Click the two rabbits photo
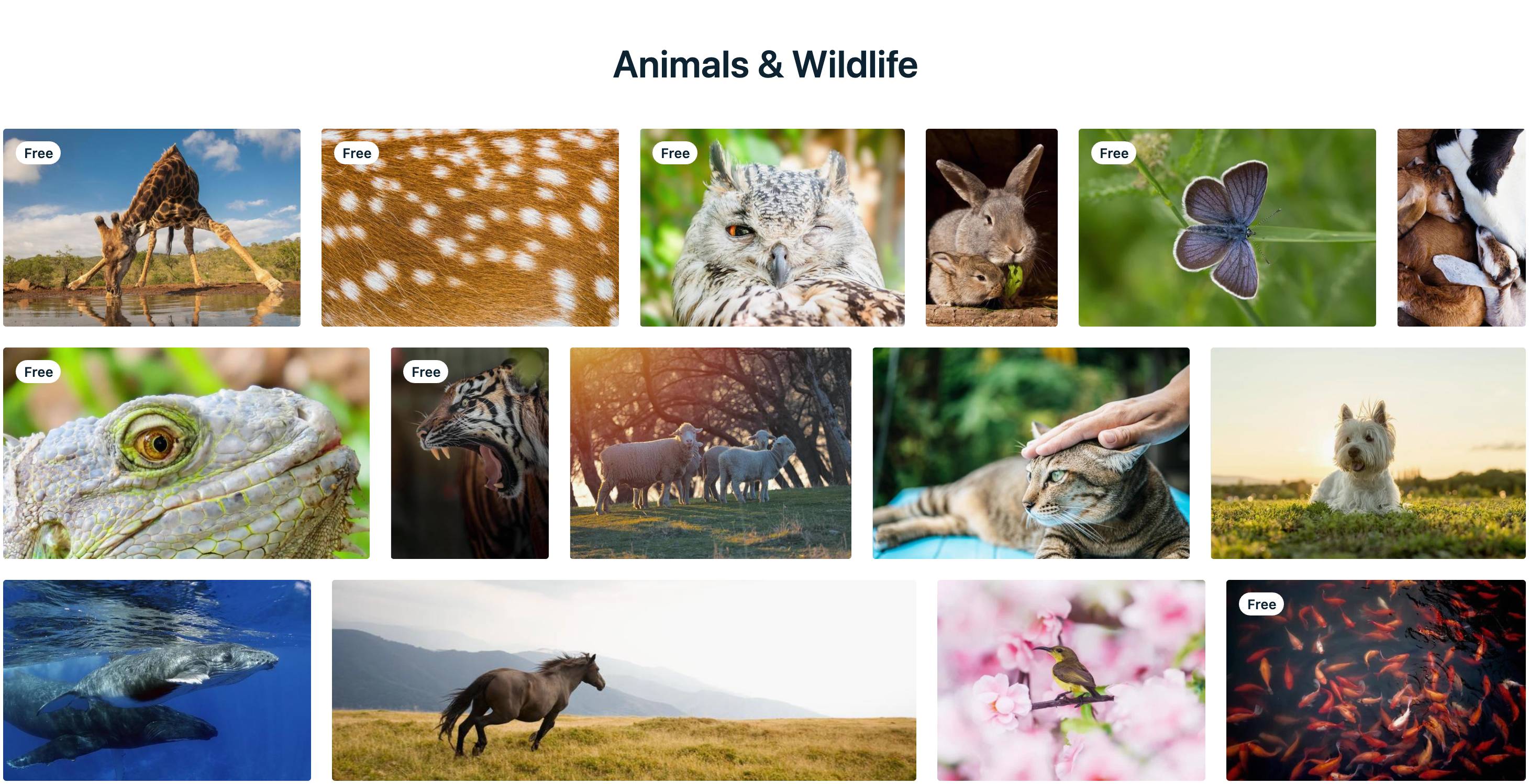Image resolution: width=1529 pixels, height=784 pixels. pyautogui.click(x=991, y=227)
